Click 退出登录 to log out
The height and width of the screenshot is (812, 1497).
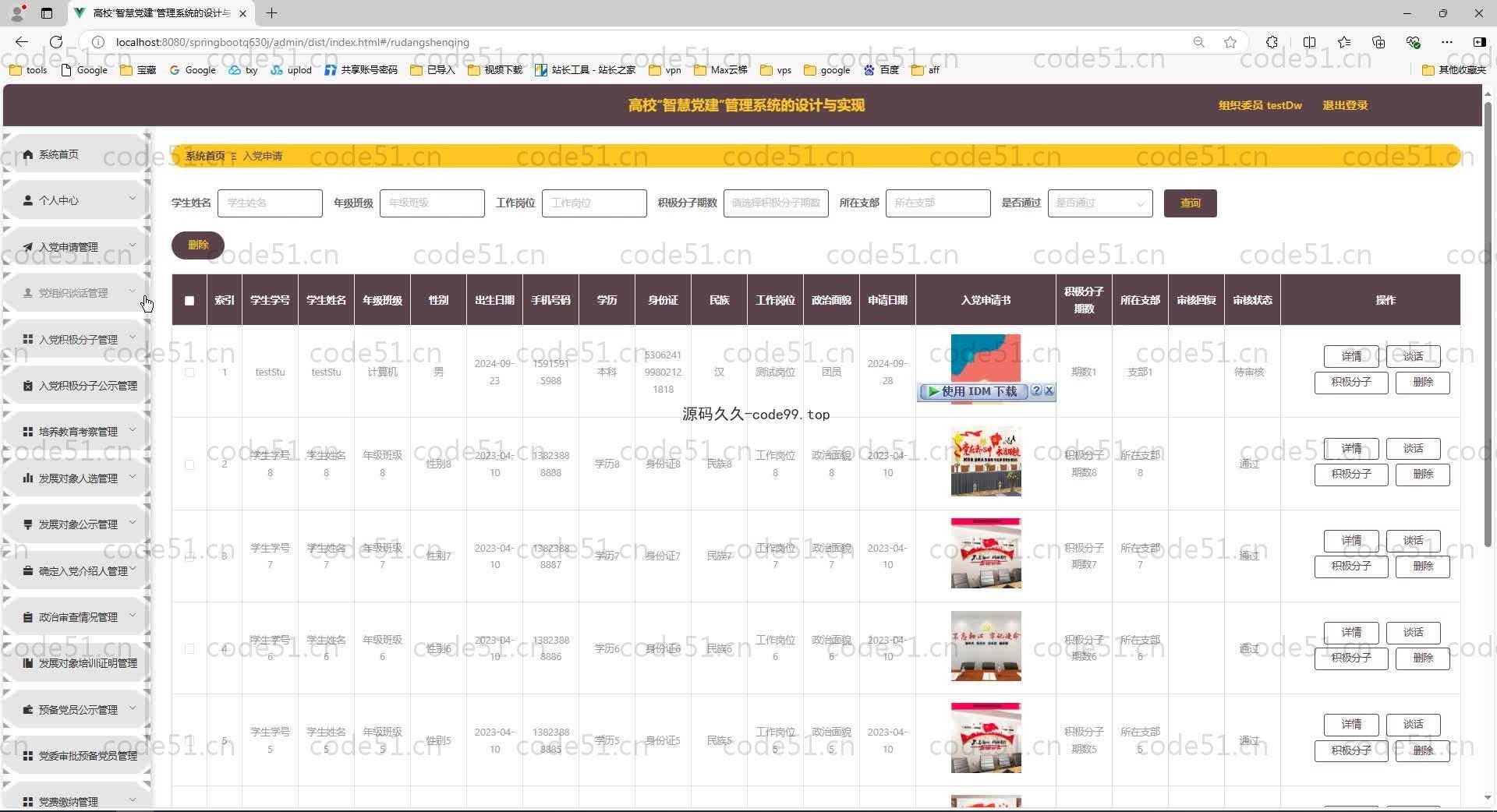coord(1345,105)
